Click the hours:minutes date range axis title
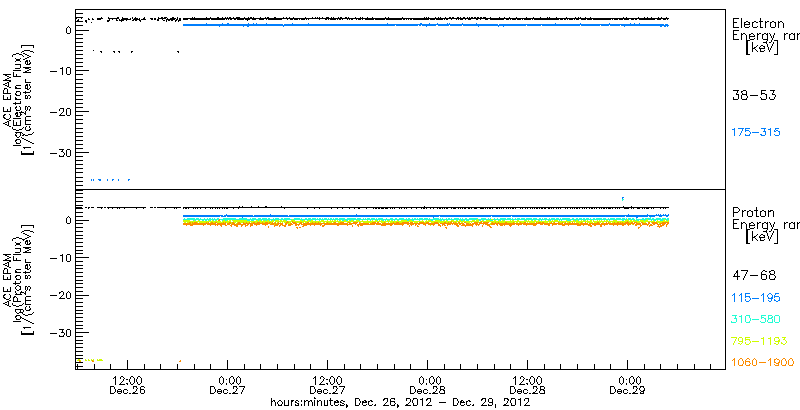Screen dimensions: 800x410 click(x=401, y=403)
